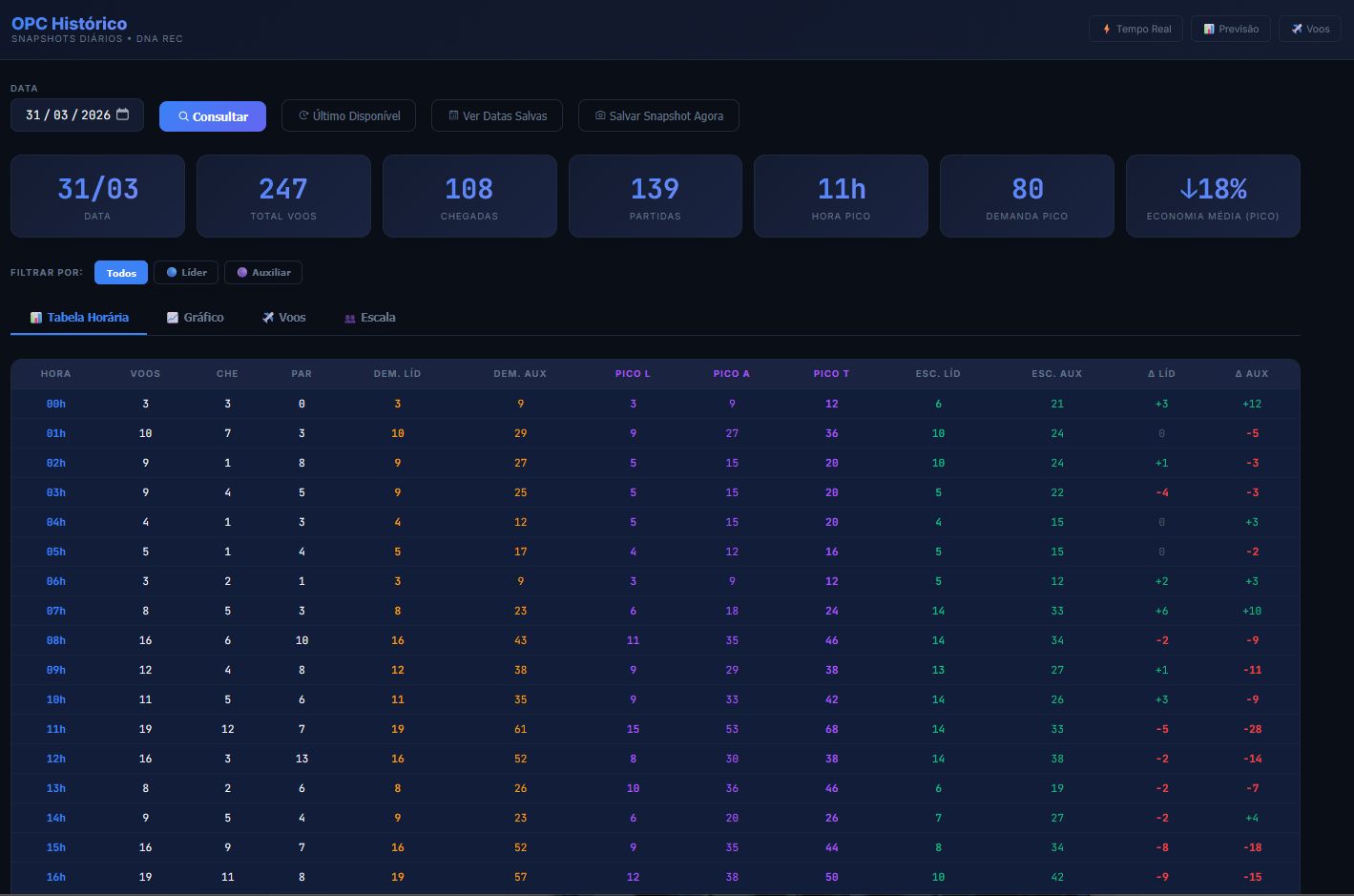Viewport: 1354px width, 896px height.
Task: Open the calendar picker icon in date field
Action: tap(122, 115)
